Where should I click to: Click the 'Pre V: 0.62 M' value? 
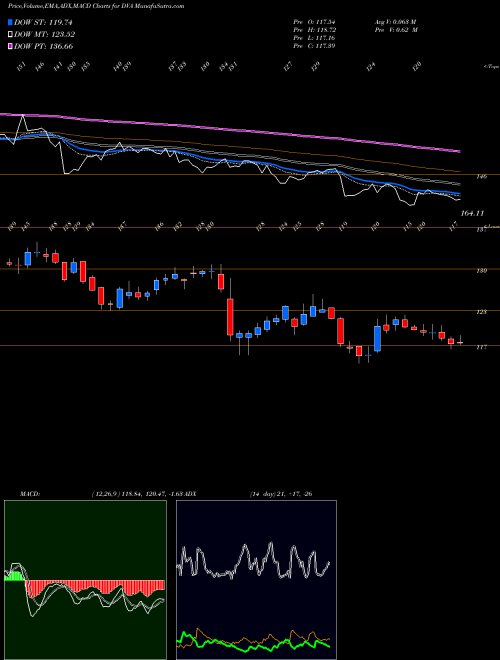396,30
